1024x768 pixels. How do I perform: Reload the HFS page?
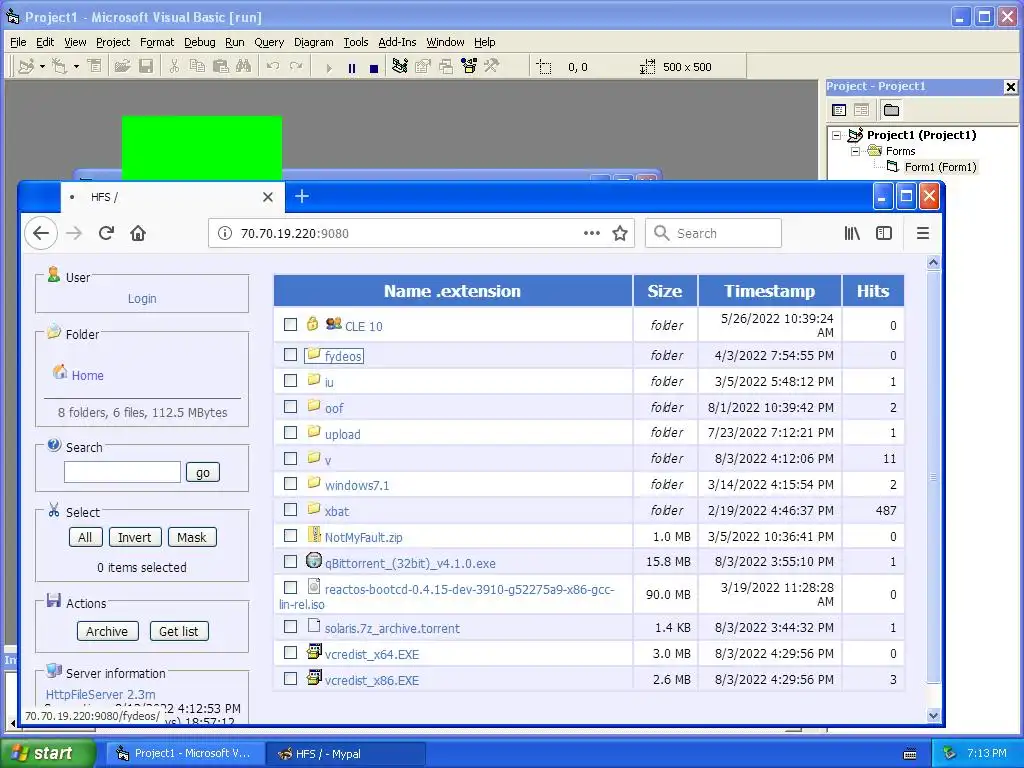(x=106, y=233)
